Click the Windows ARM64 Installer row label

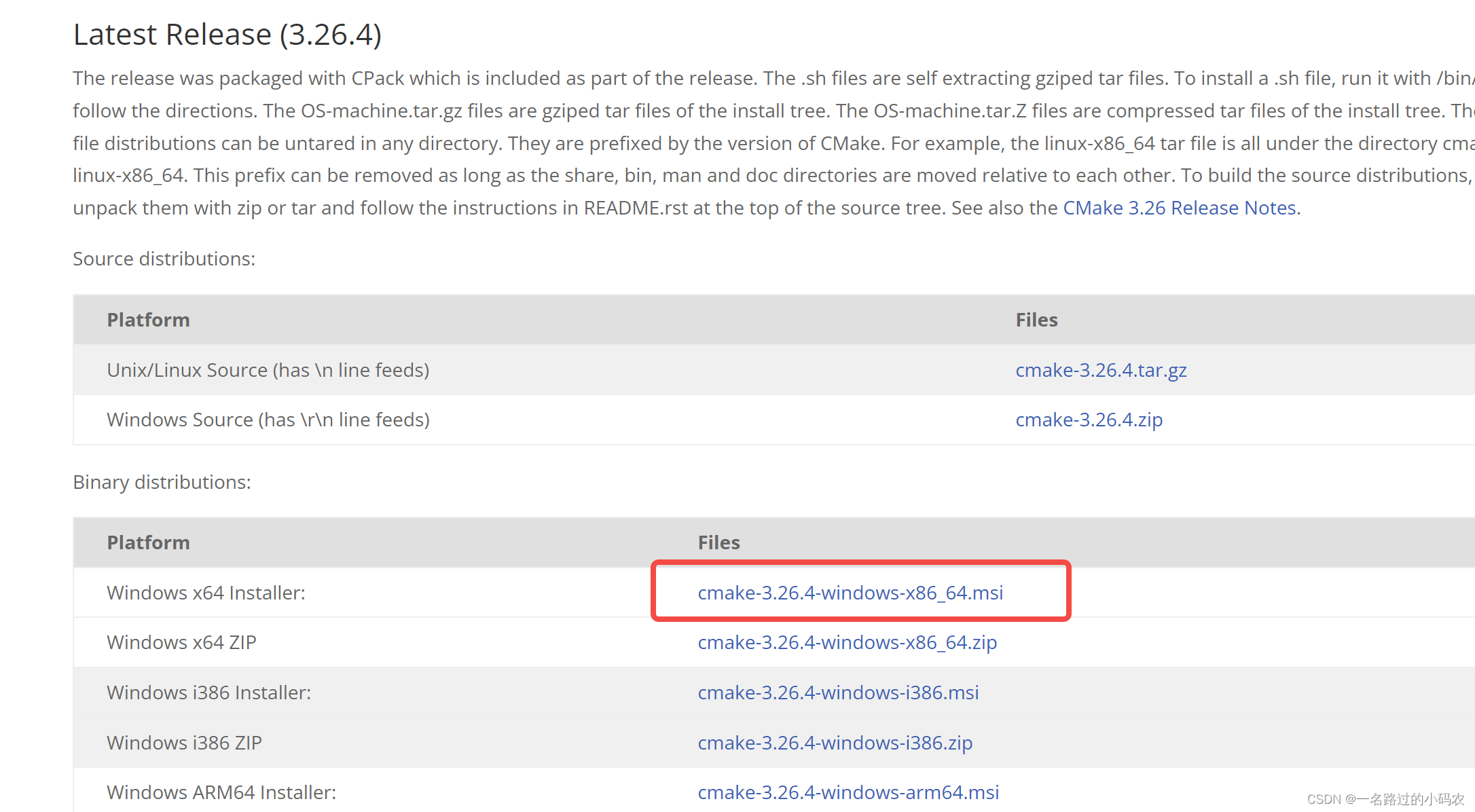221,792
